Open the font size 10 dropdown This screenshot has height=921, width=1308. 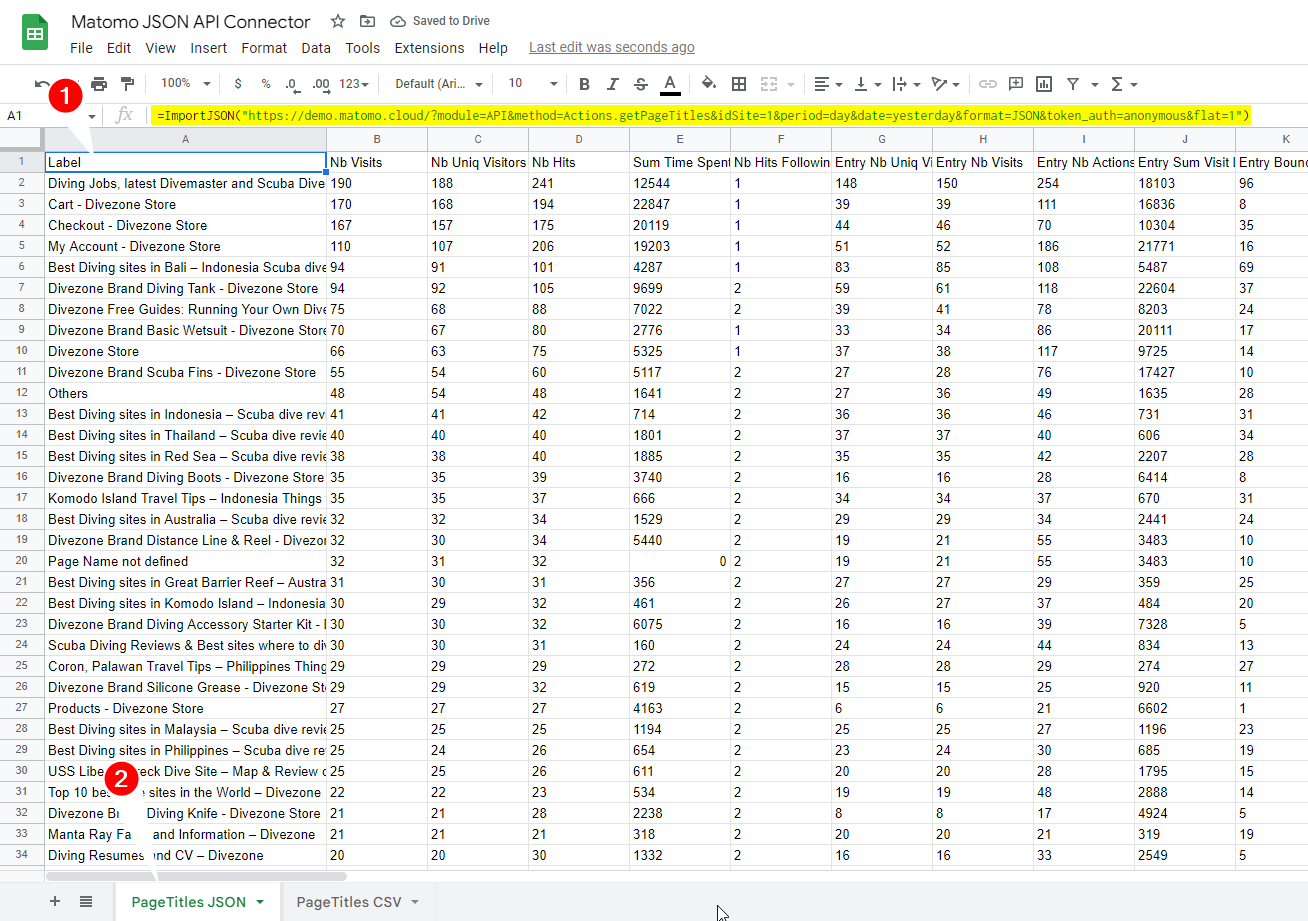532,84
